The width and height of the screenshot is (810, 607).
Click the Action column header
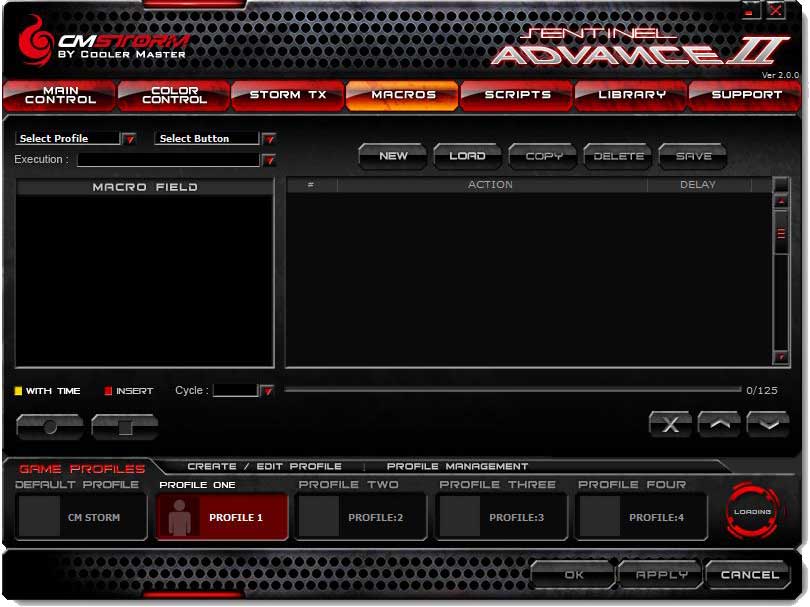491,184
